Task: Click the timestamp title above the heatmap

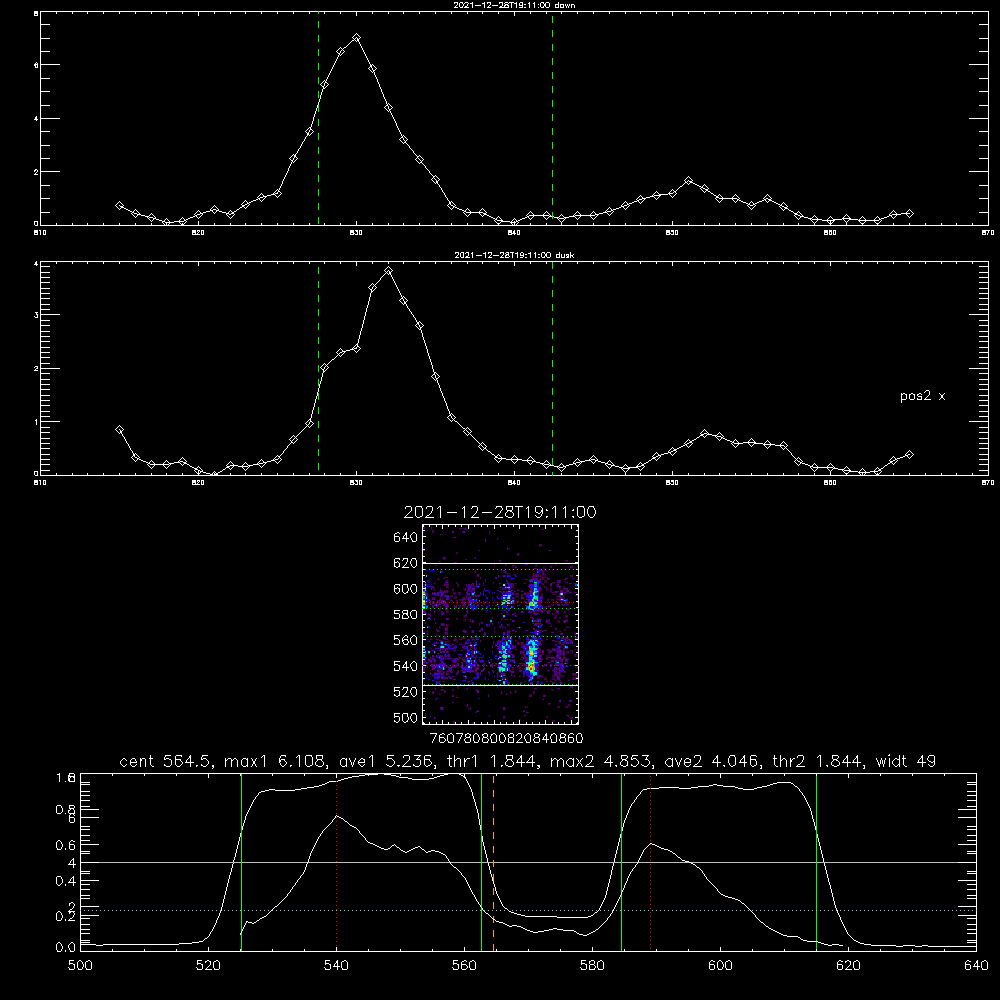Action: click(500, 512)
